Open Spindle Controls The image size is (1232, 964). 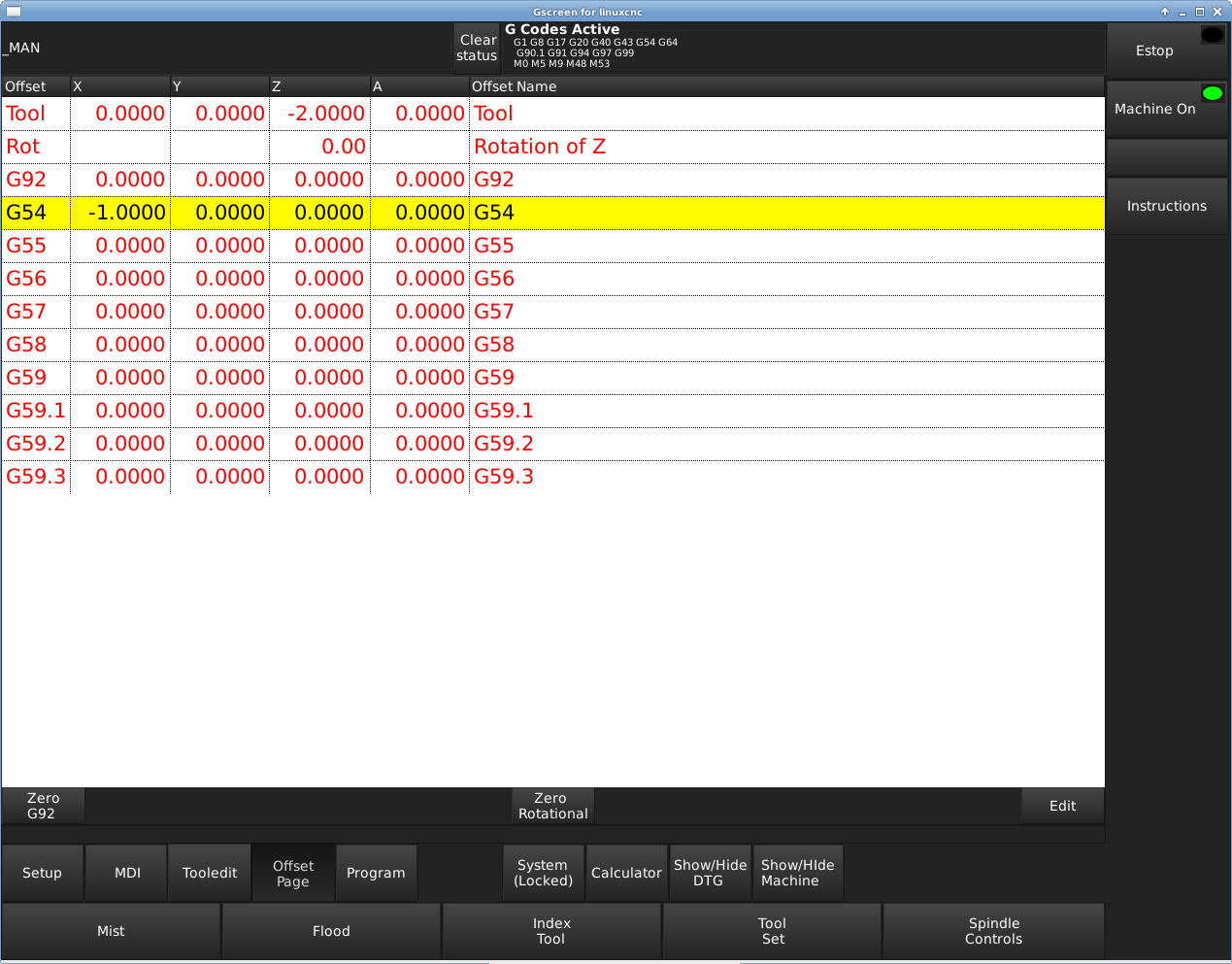tap(993, 931)
